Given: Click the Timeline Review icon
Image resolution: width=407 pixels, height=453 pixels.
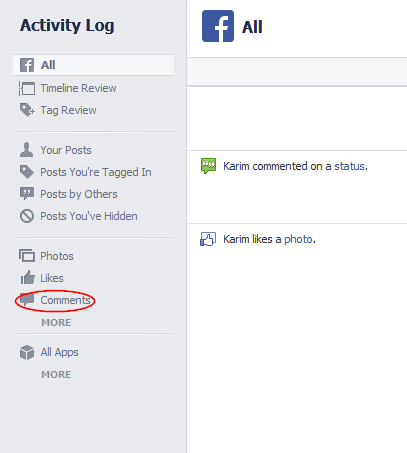Looking at the screenshot, I should [x=27, y=88].
